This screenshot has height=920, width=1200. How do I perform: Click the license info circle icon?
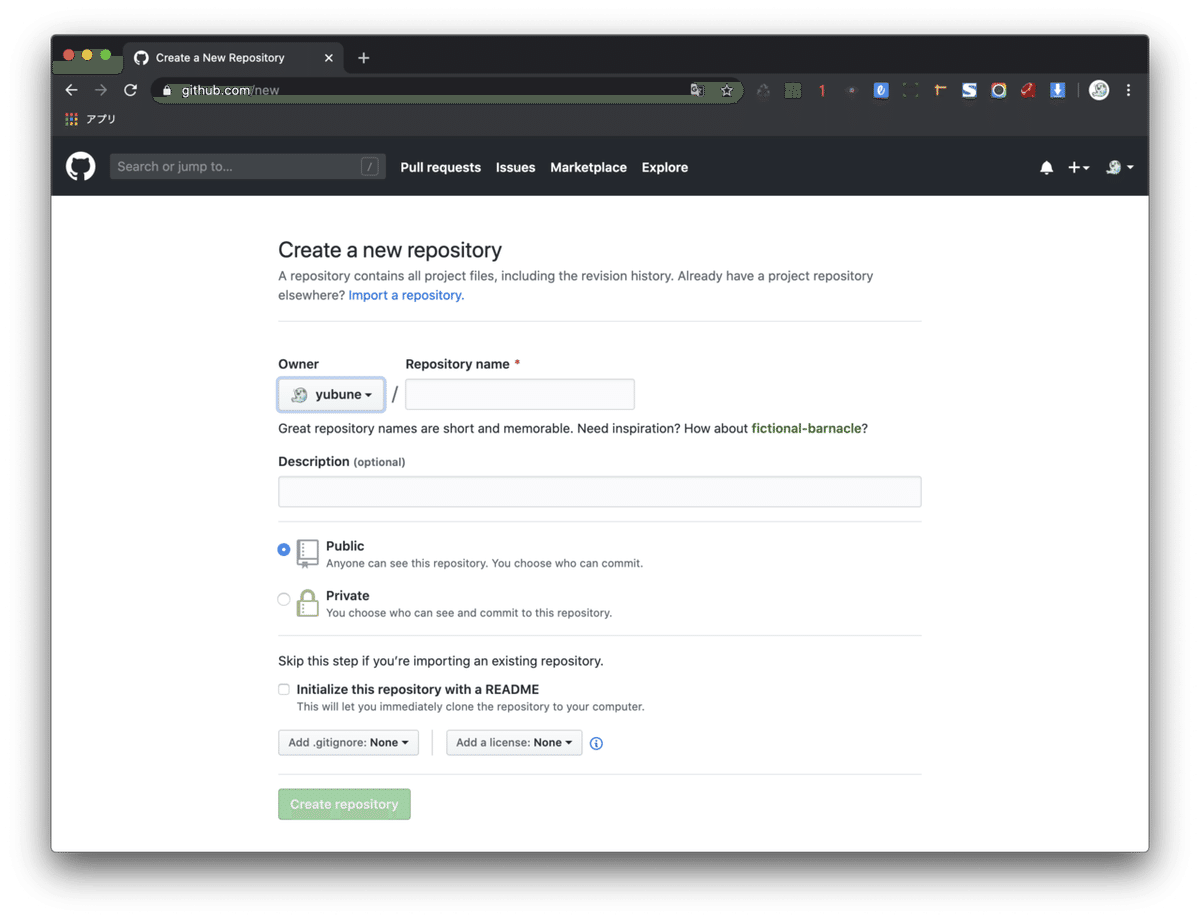[x=596, y=743]
